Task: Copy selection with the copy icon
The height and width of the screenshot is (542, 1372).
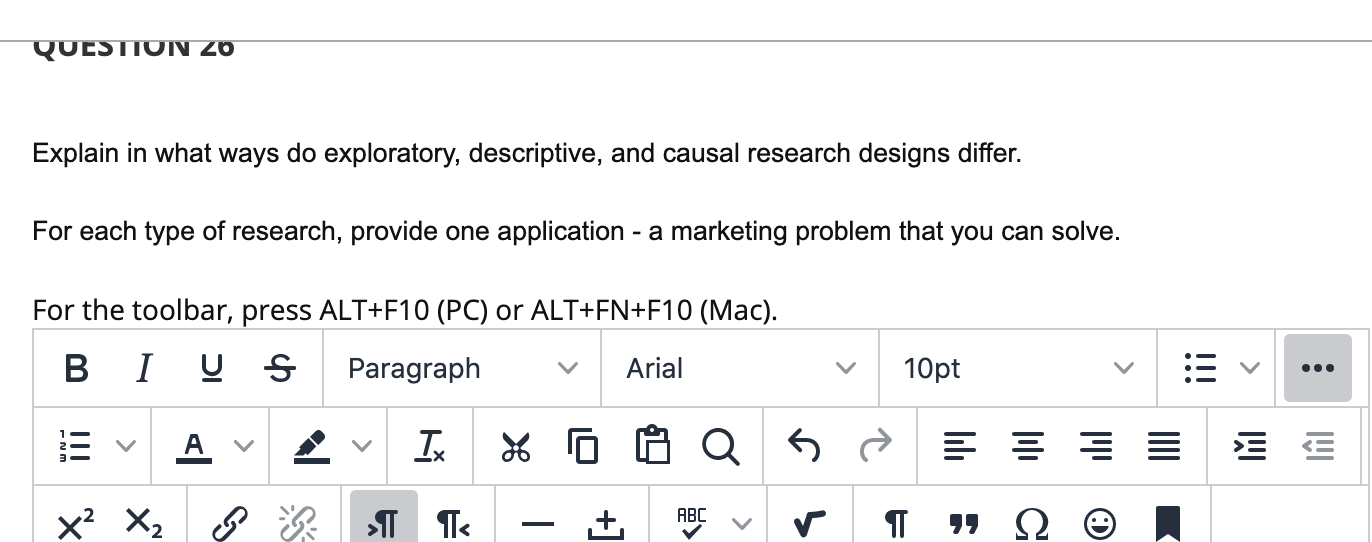Action: pyautogui.click(x=581, y=447)
